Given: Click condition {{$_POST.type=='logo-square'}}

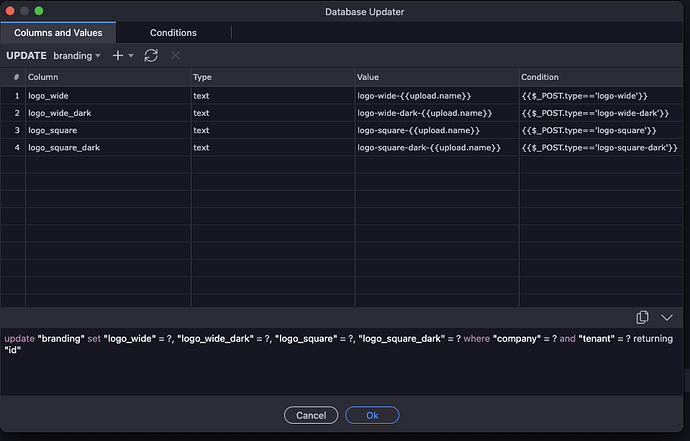Looking at the screenshot, I should pyautogui.click(x=601, y=130).
